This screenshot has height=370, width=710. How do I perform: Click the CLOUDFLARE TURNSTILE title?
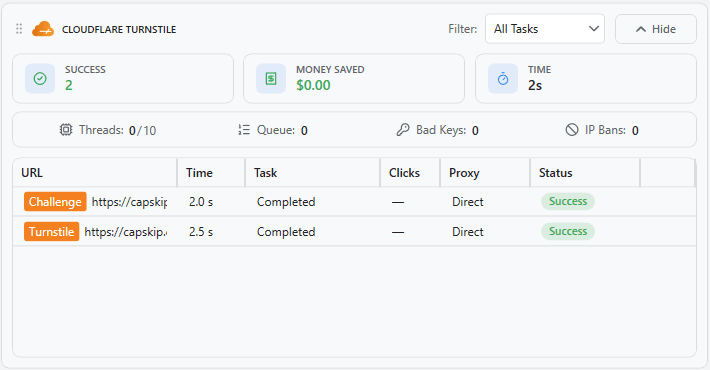click(x=119, y=29)
